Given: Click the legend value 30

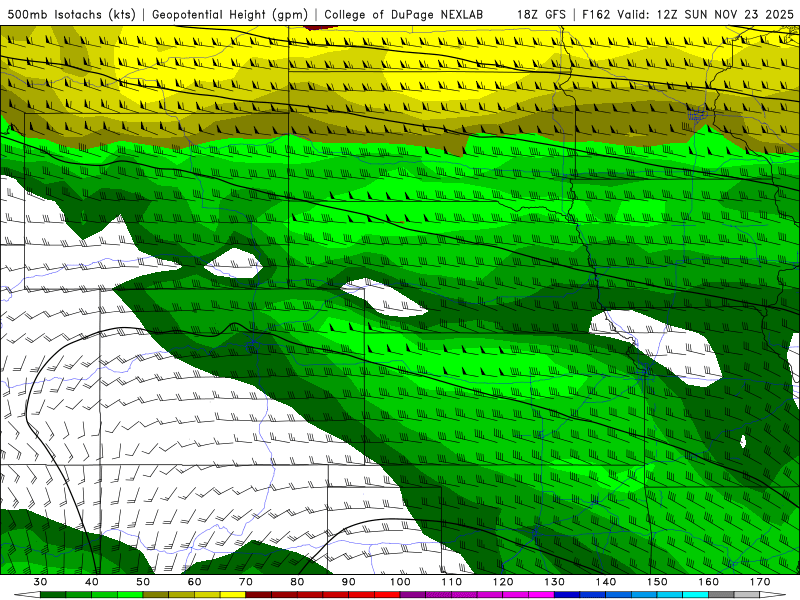Looking at the screenshot, I should pyautogui.click(x=40, y=582).
